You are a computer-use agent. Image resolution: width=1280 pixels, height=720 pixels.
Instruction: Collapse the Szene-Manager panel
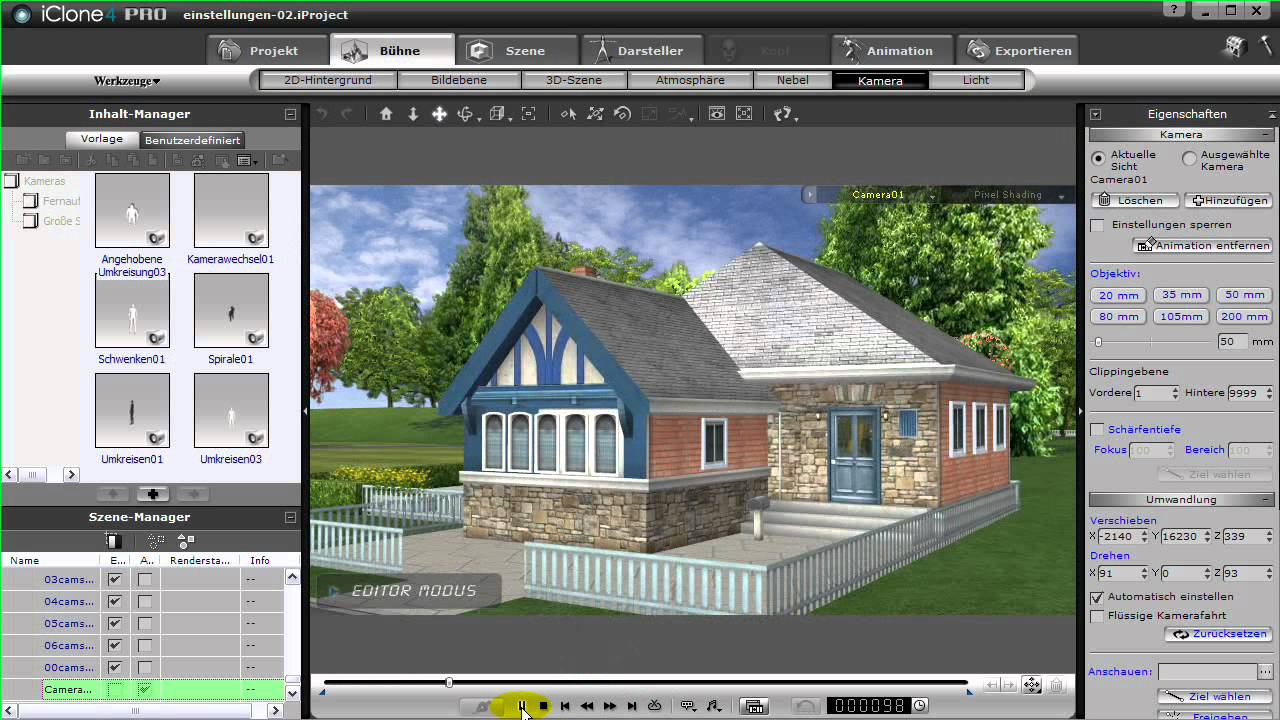pos(290,518)
